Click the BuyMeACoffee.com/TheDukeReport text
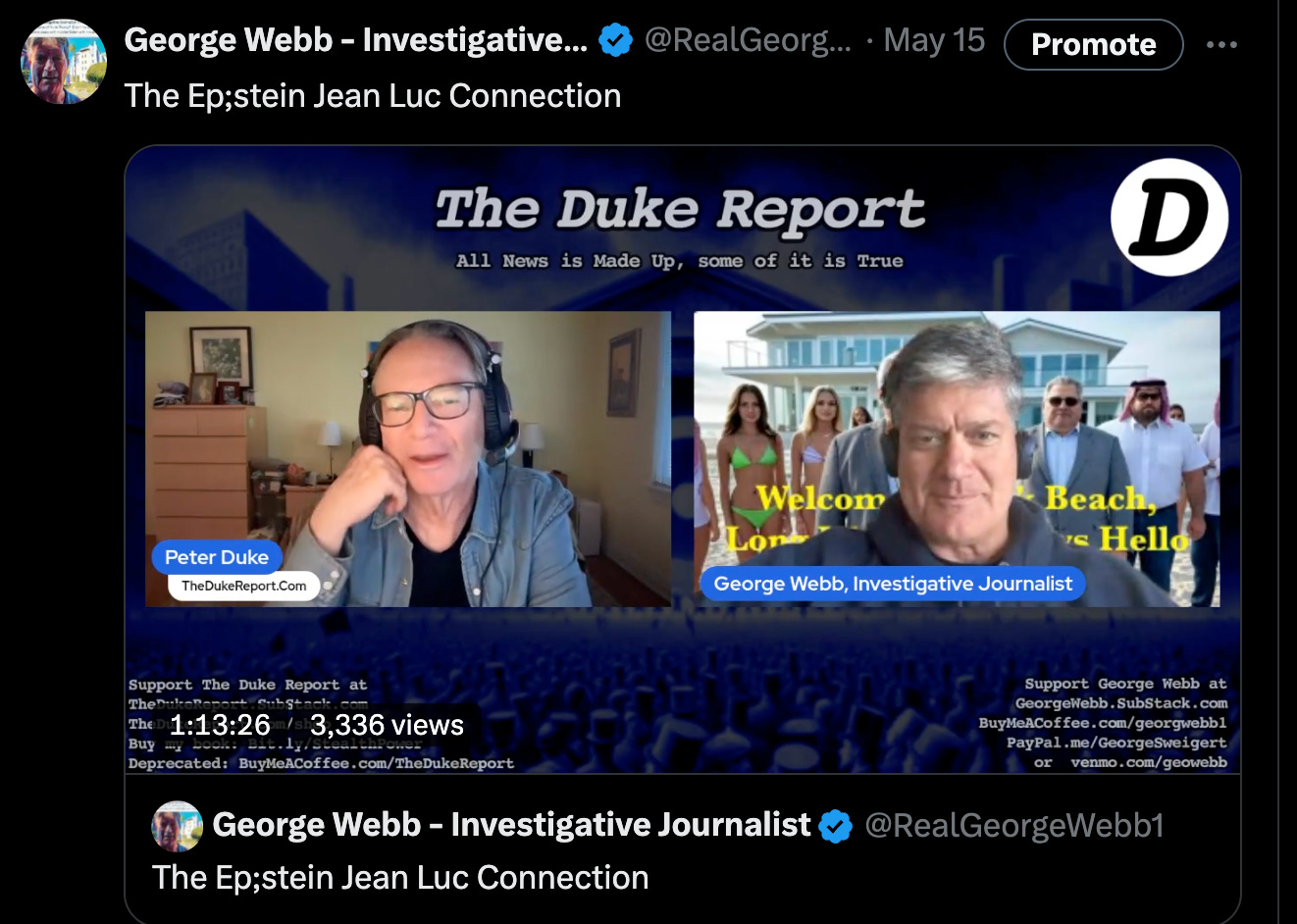 click(377, 763)
